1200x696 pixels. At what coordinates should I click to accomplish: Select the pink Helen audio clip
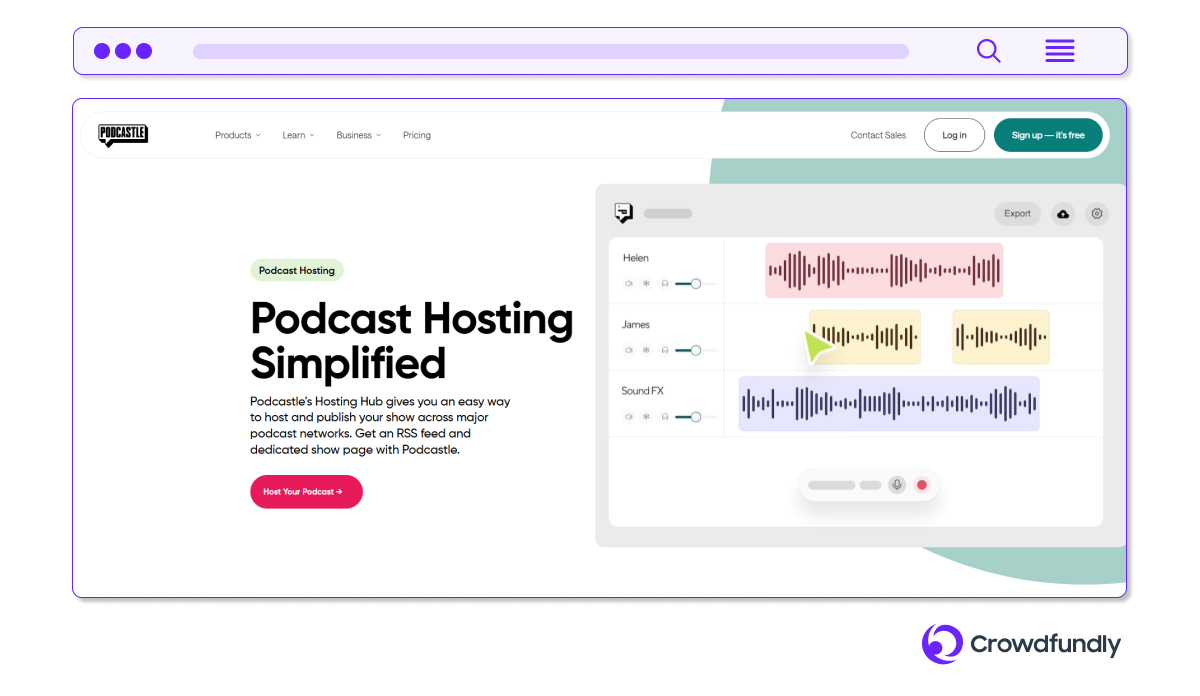click(884, 270)
